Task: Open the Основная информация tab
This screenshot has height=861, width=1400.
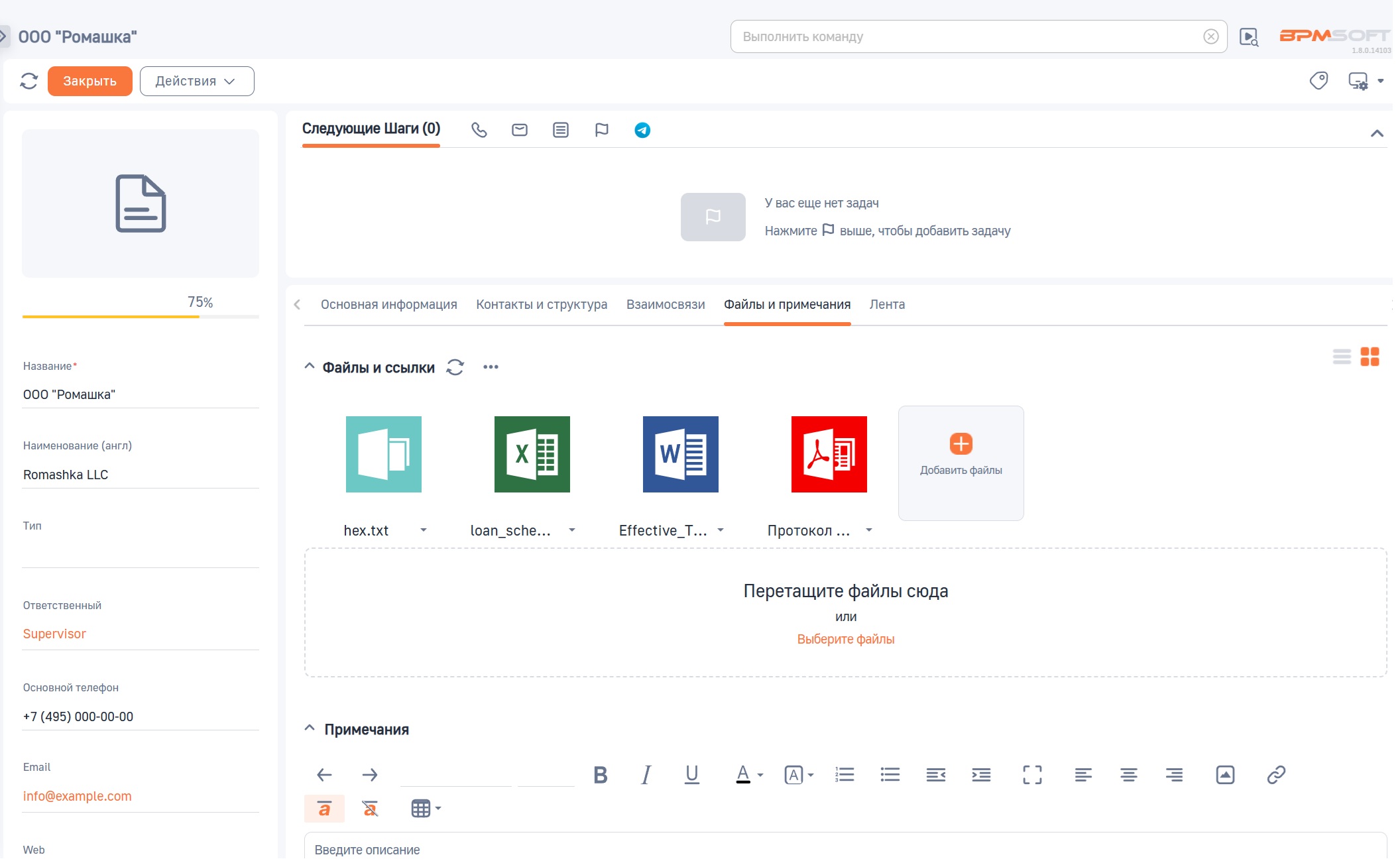Action: coord(388,304)
